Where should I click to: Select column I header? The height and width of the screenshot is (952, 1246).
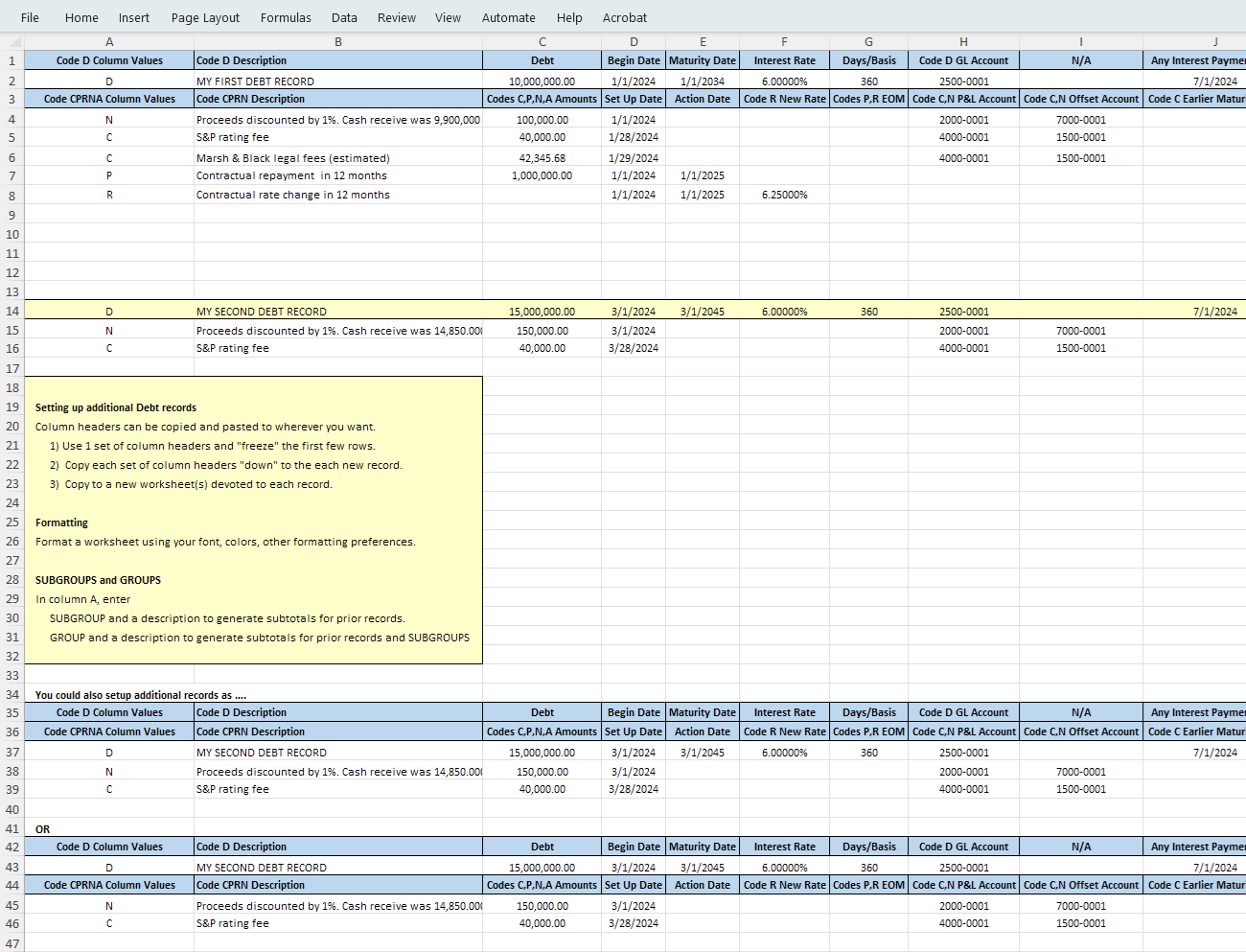pyautogui.click(x=1081, y=41)
